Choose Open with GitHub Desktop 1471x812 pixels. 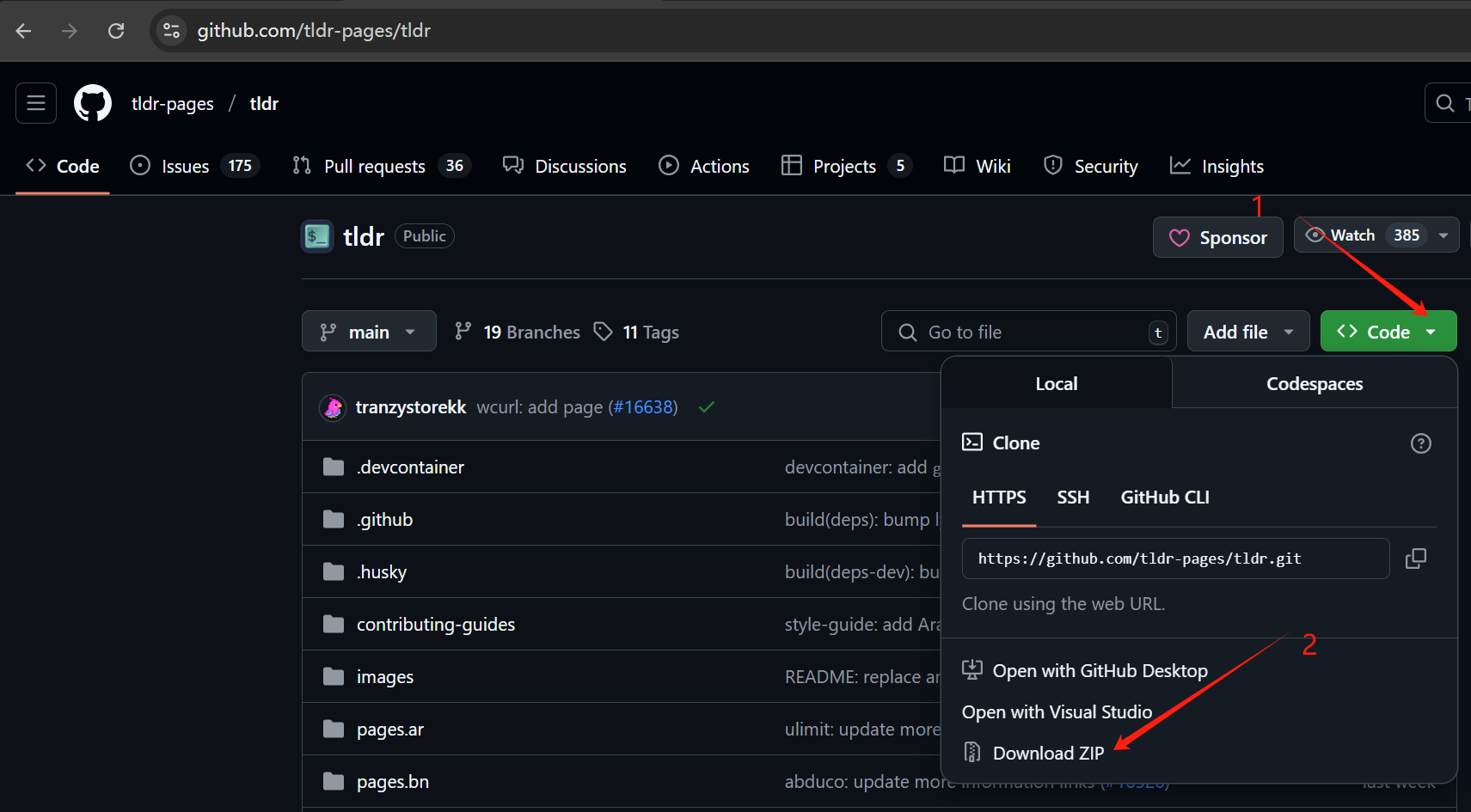pos(1085,670)
